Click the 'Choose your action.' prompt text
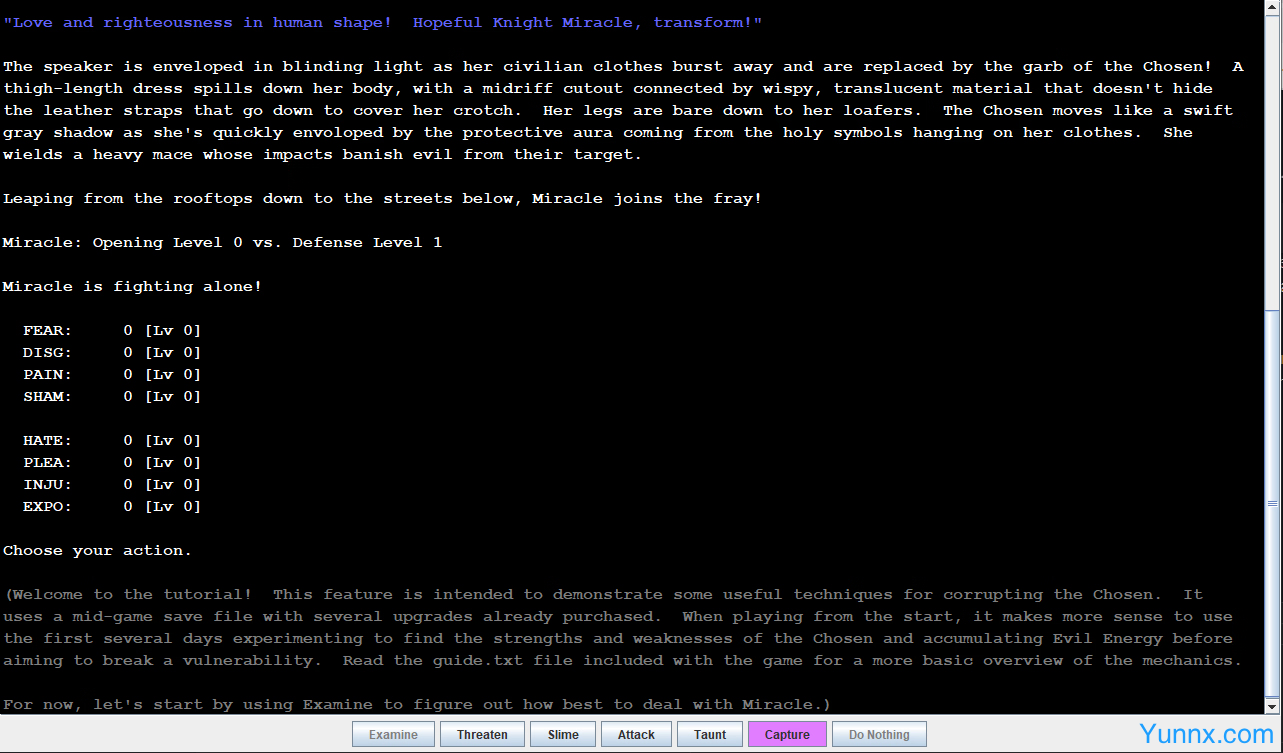Viewport: 1283px width, 753px height. pyautogui.click(x=97, y=551)
